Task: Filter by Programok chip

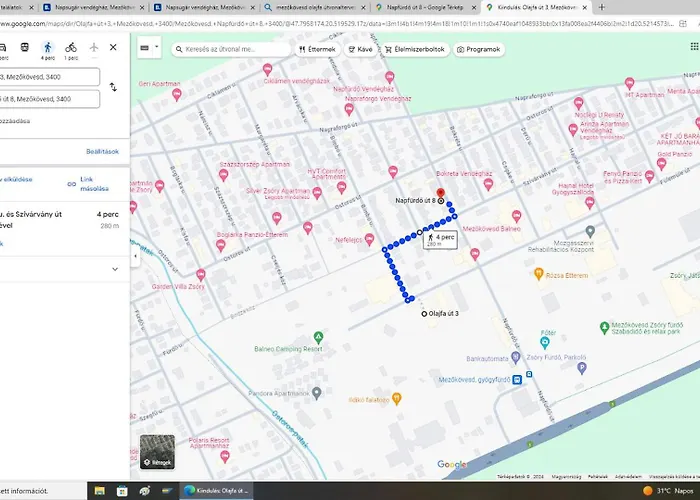Action: click(479, 49)
